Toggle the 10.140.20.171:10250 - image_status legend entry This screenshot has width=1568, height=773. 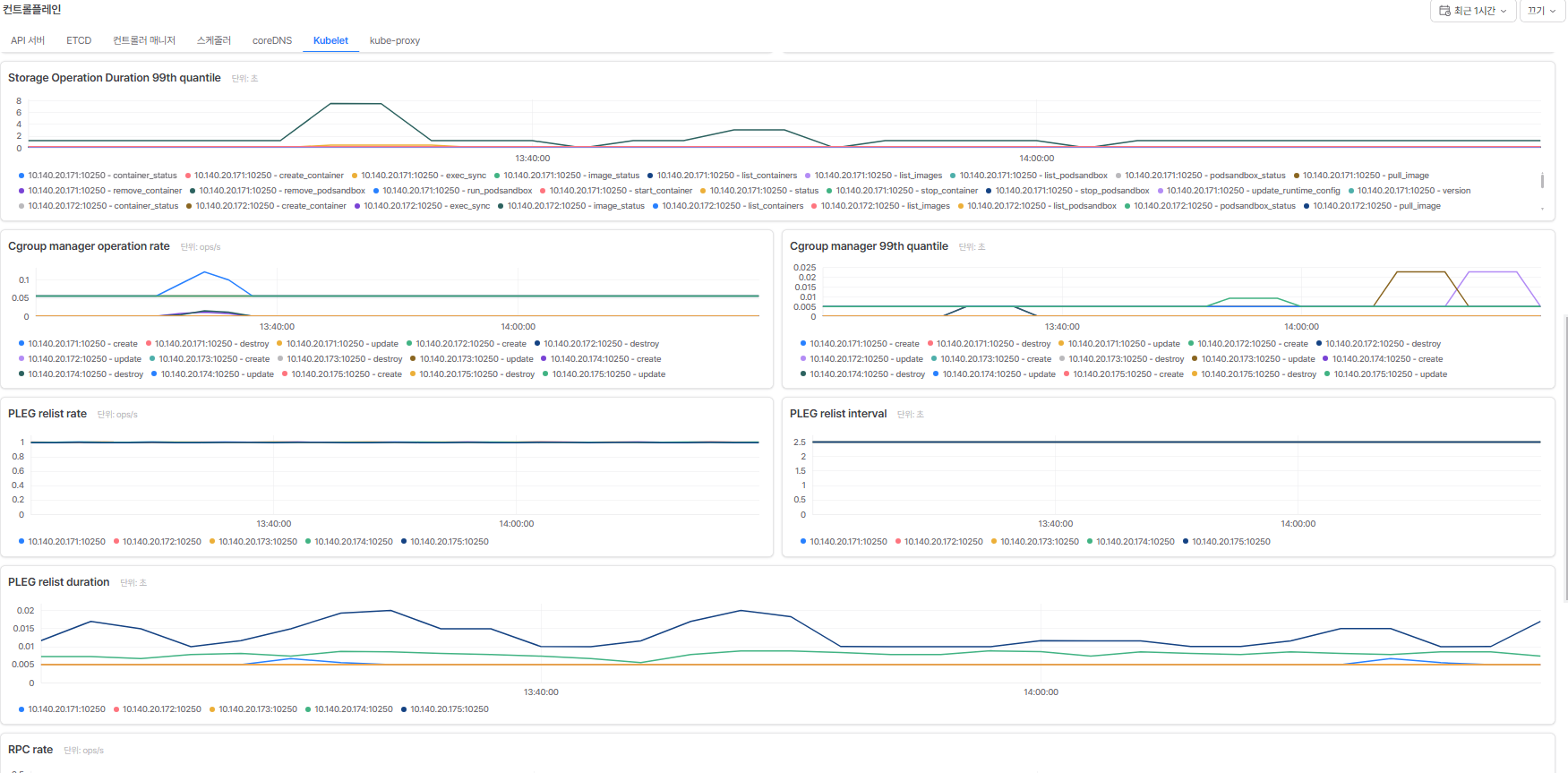pyautogui.click(x=567, y=176)
